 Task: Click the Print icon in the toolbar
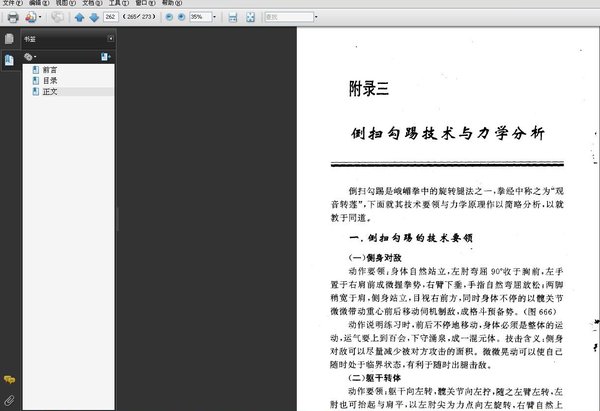point(13,17)
